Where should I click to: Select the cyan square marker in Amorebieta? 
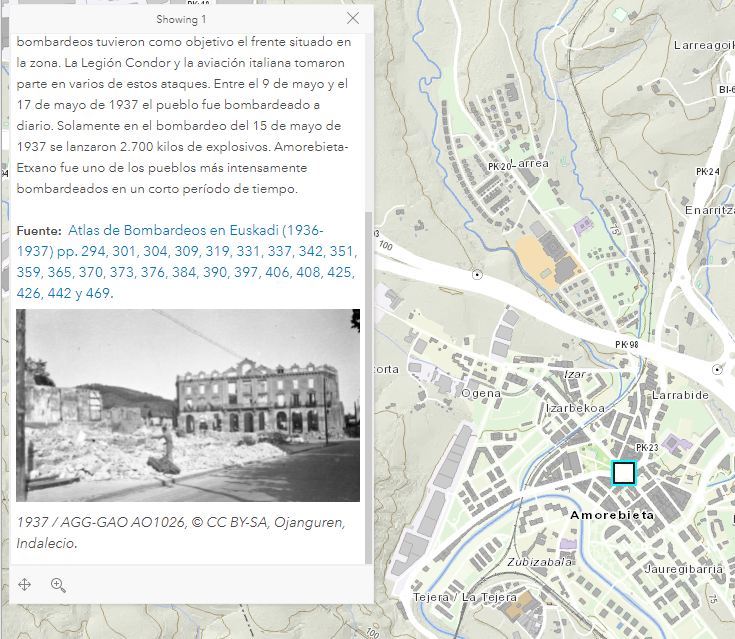[x=624, y=473]
